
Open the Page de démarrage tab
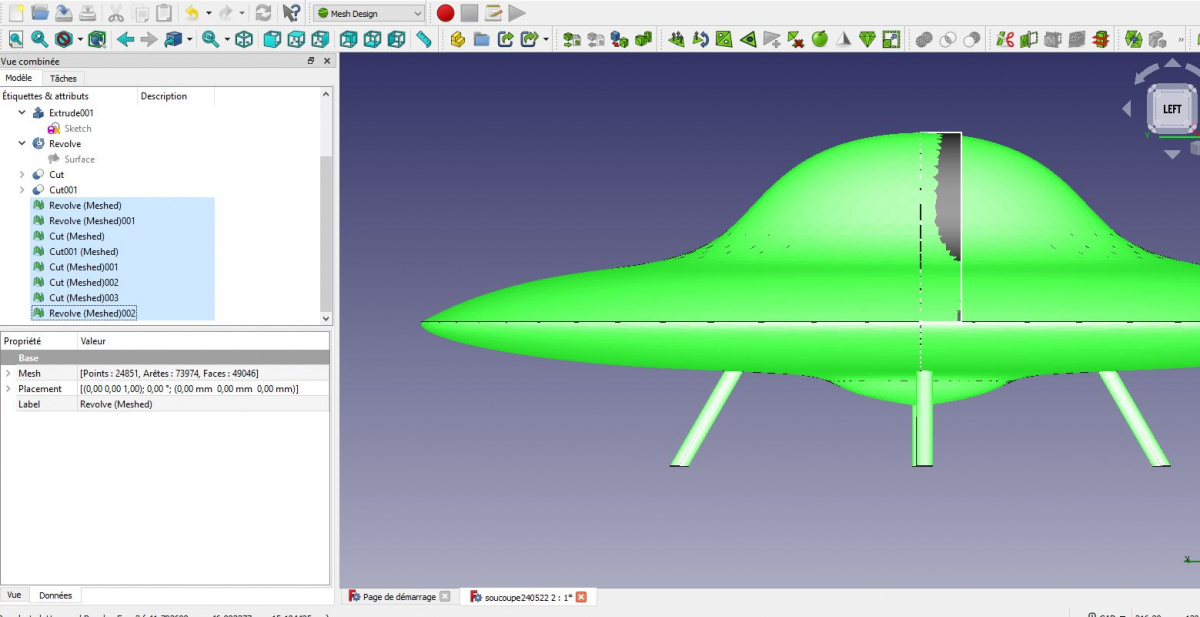[399, 597]
